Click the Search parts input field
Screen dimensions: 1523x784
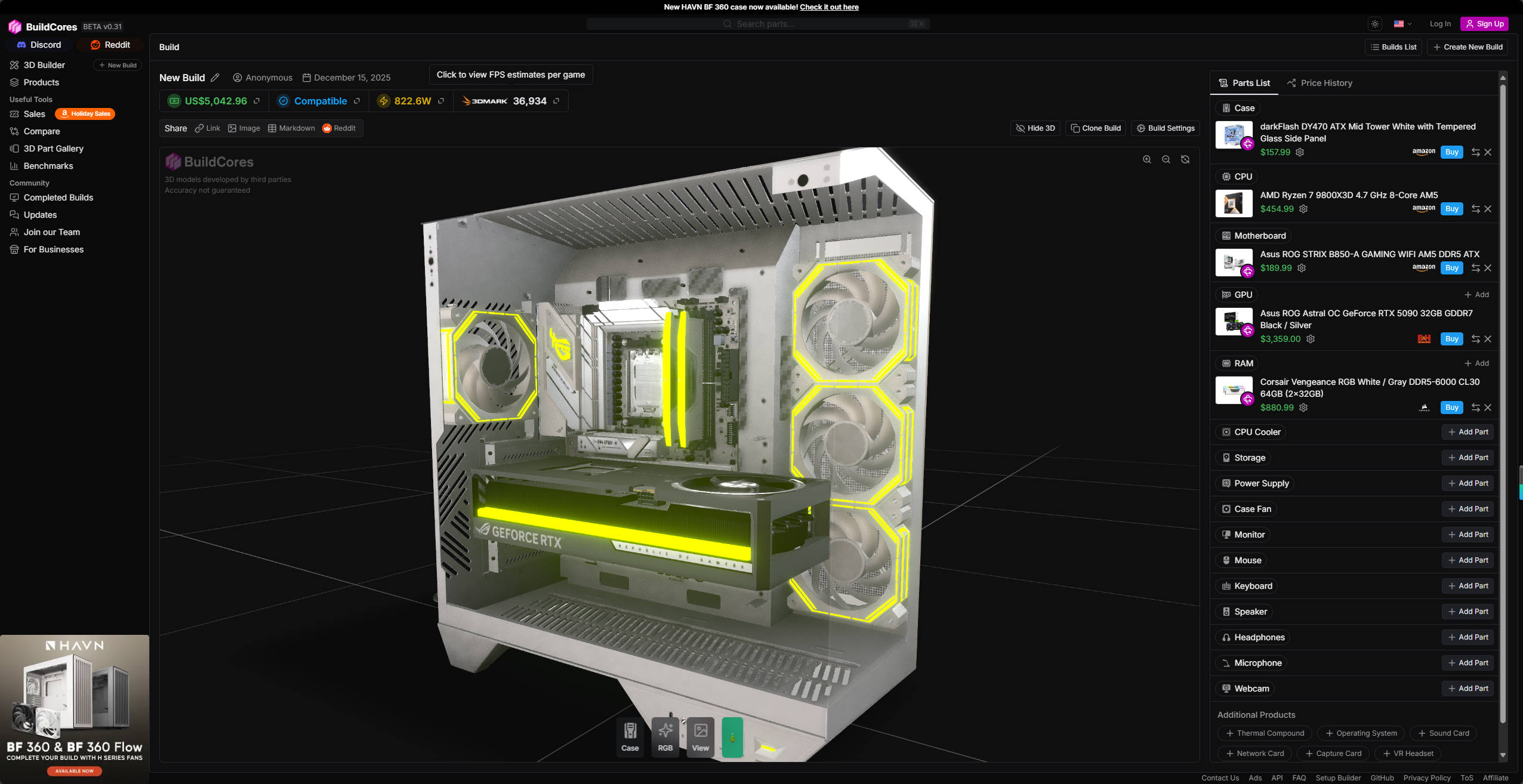point(758,24)
